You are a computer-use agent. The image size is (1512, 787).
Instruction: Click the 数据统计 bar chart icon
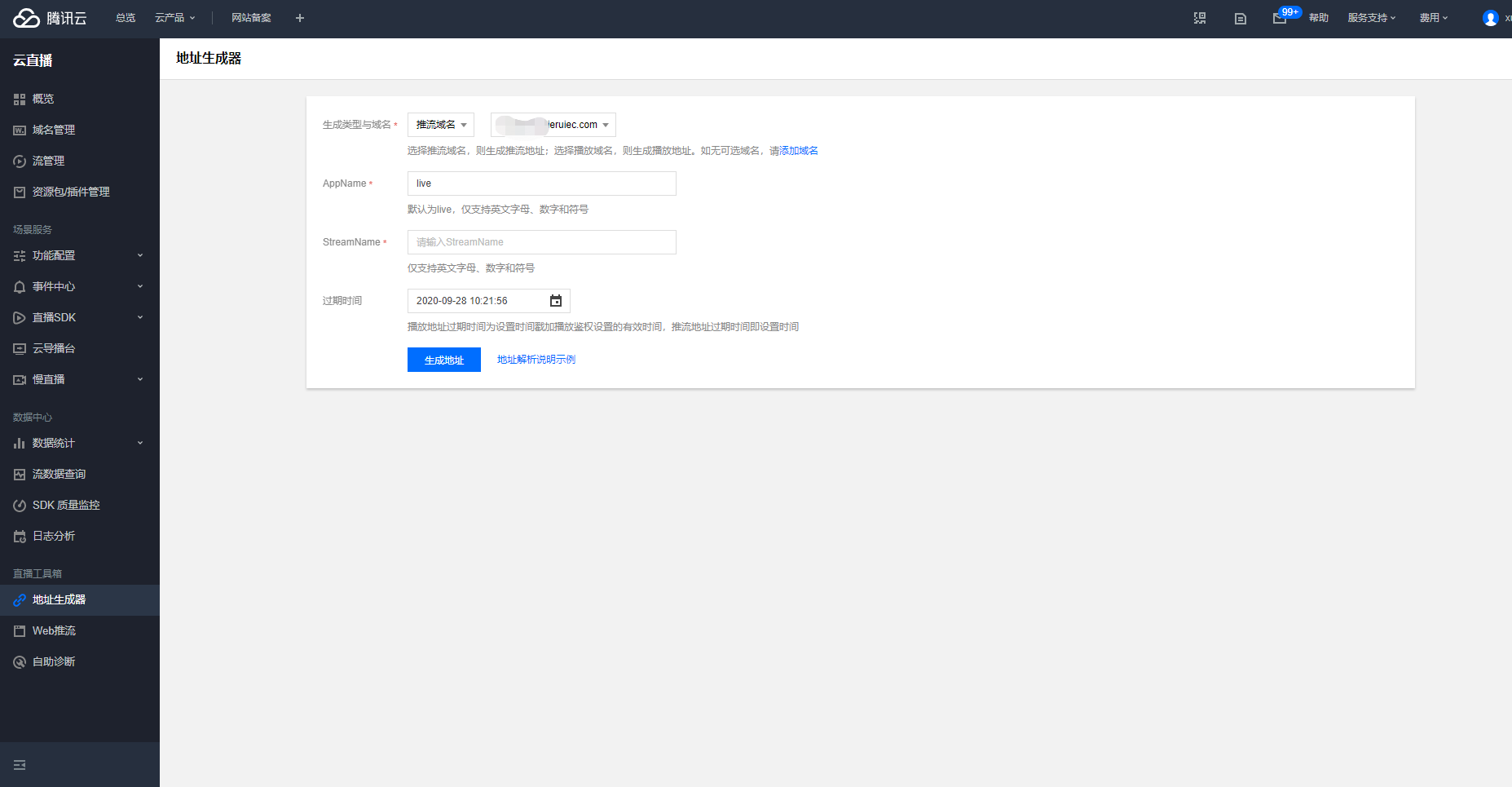click(20, 444)
